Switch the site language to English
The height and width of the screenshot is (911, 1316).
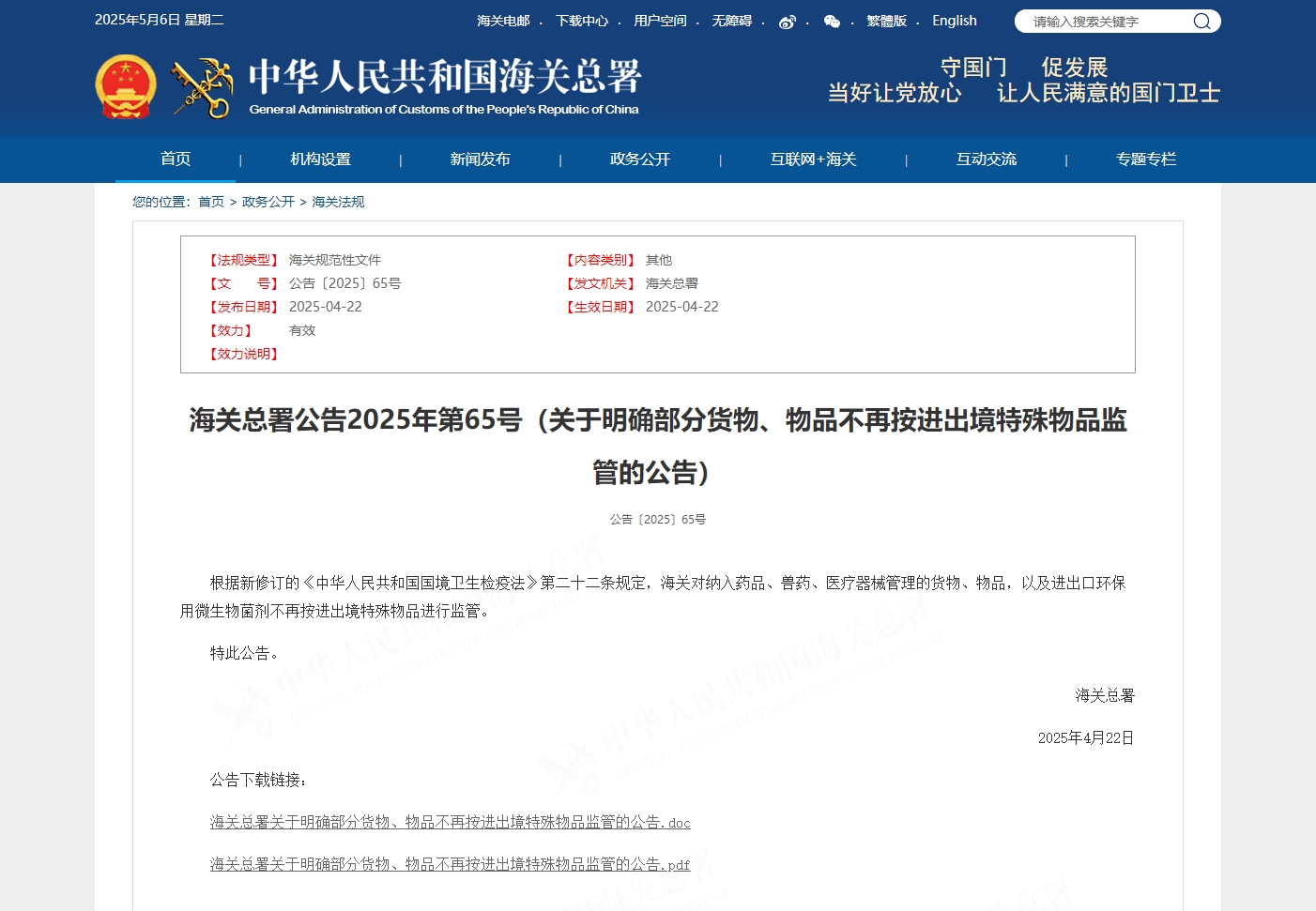tap(954, 21)
